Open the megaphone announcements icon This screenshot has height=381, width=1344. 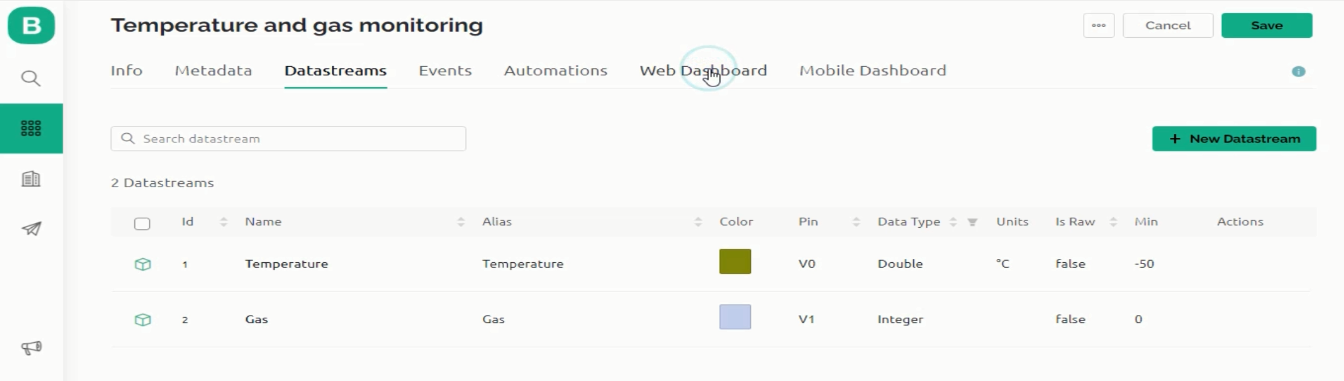(31, 348)
